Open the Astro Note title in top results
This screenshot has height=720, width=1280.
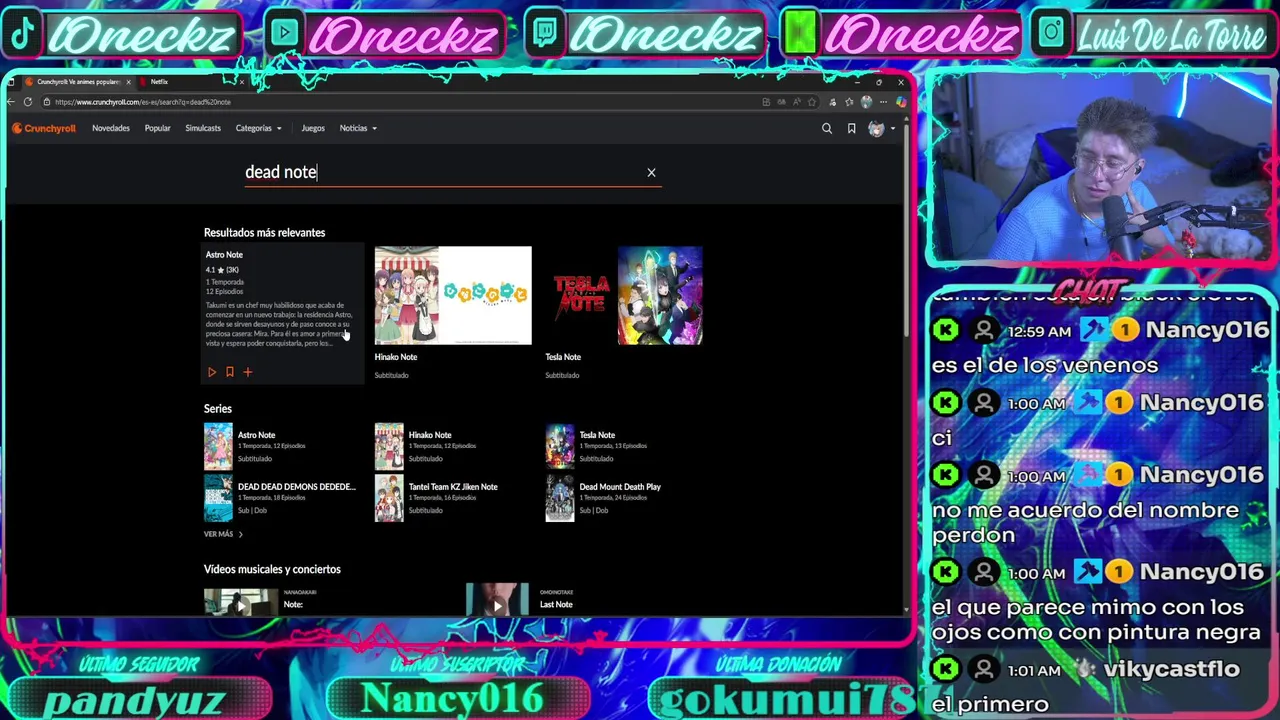pos(224,255)
